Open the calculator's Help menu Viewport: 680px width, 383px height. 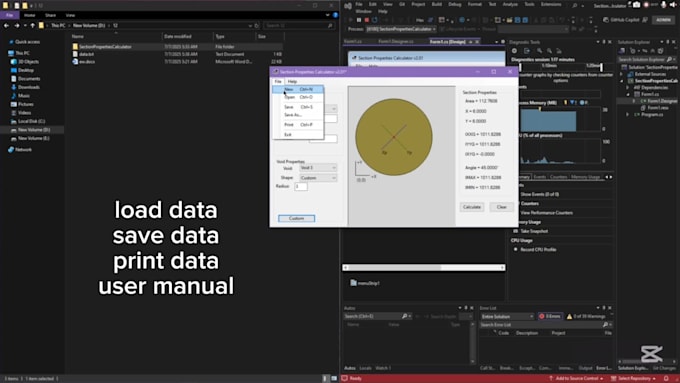point(292,81)
